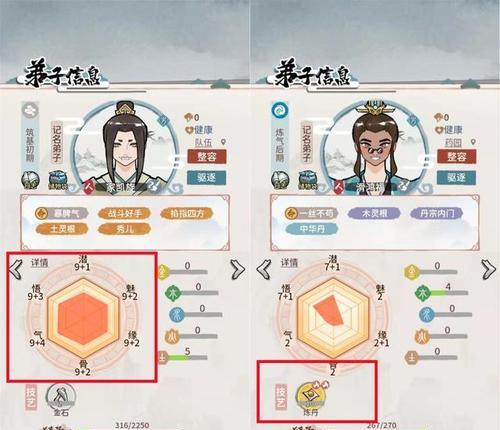This screenshot has height=430, width=500.
Task: Tap the 金石 skill icon on left panel
Action: (61, 396)
